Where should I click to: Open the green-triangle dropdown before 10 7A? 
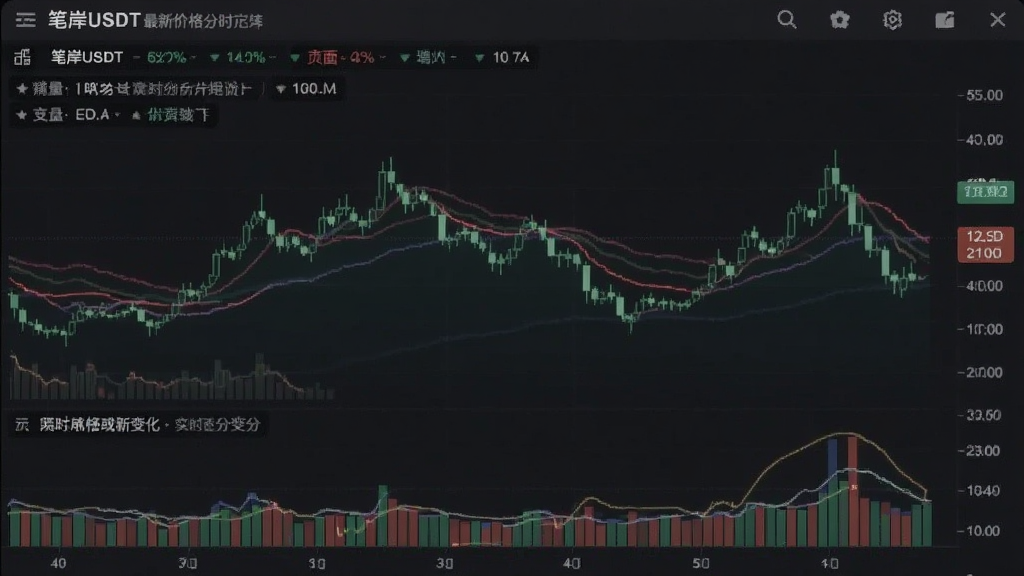coord(429,57)
